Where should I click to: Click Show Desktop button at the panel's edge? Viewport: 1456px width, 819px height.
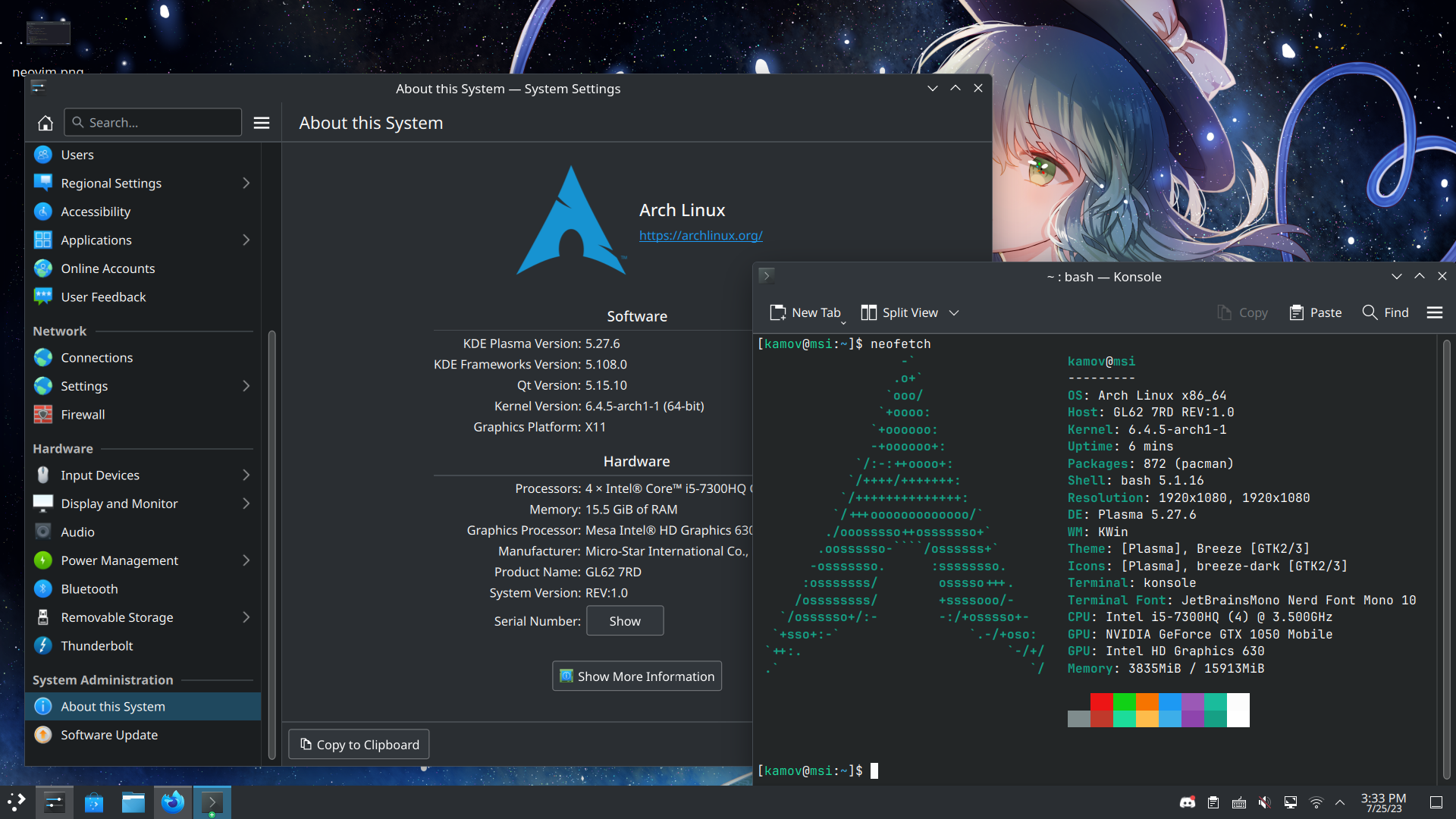tap(1436, 802)
